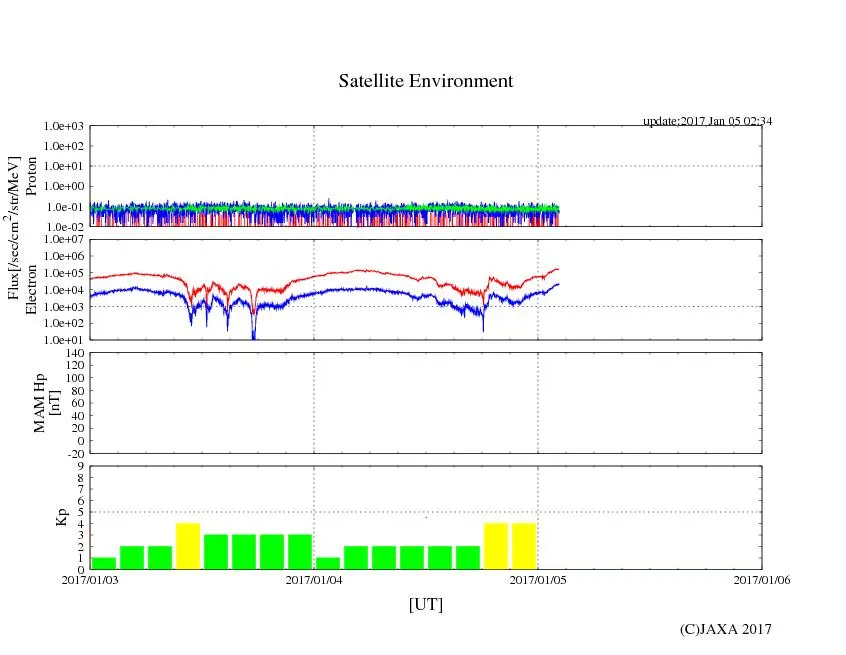Select the 2017/01/06 date label on the x-axis
The width and height of the screenshot is (846, 655).
tap(762, 579)
